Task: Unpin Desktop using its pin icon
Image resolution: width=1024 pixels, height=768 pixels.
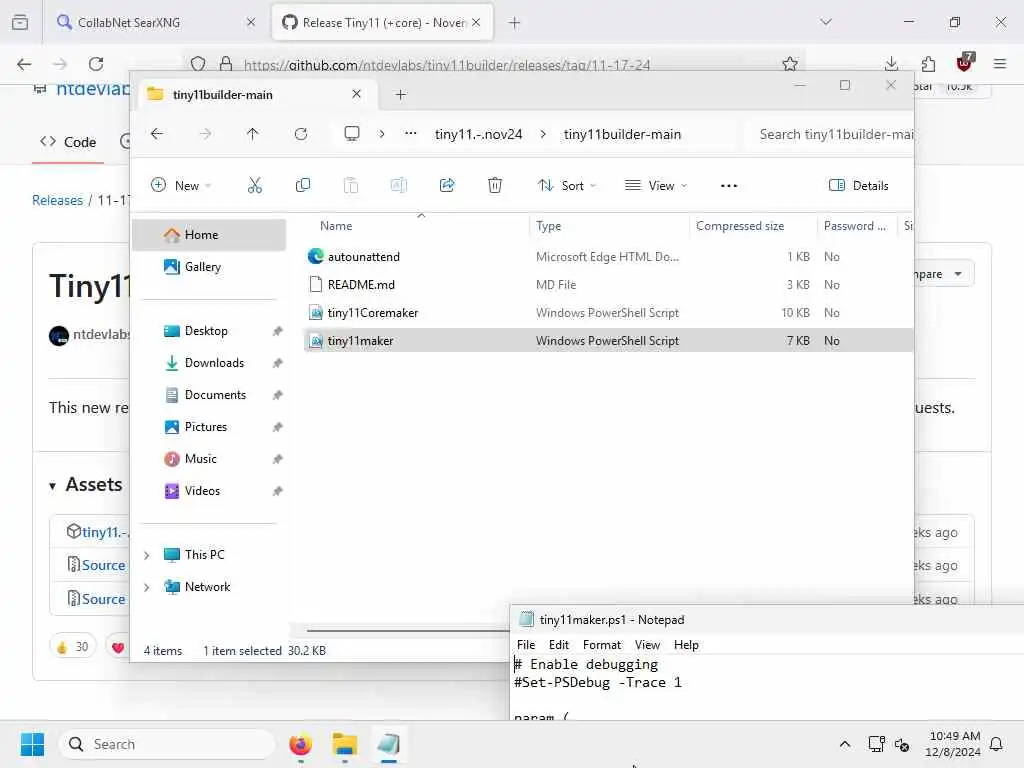Action: tap(278, 331)
